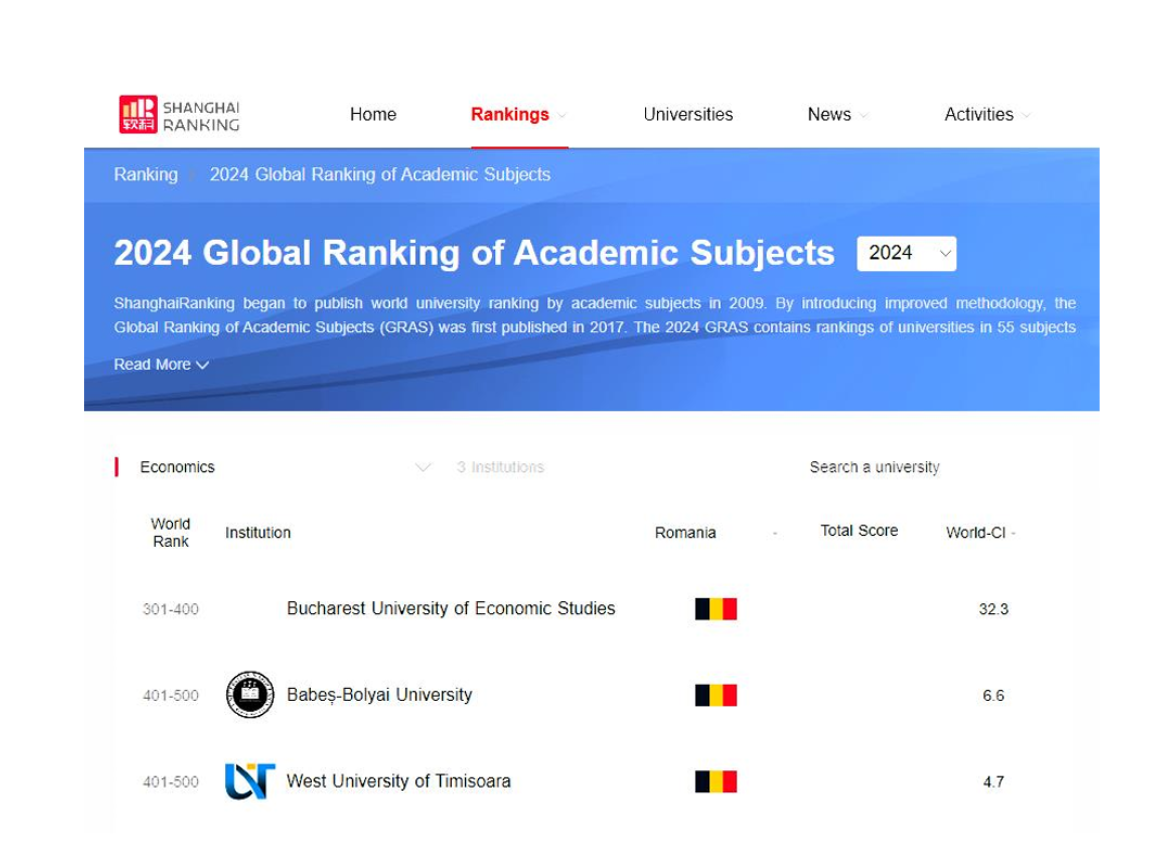
Task: Open the World-Cl indicator dropdown
Action: click(x=980, y=532)
